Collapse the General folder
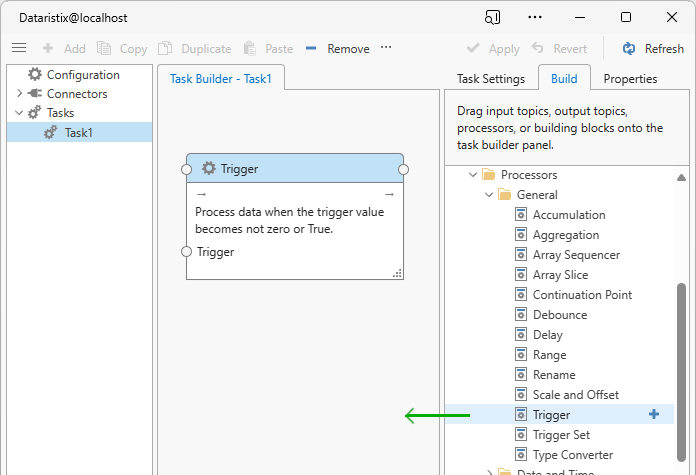Screen dimensions: 696x475 tap(489, 195)
